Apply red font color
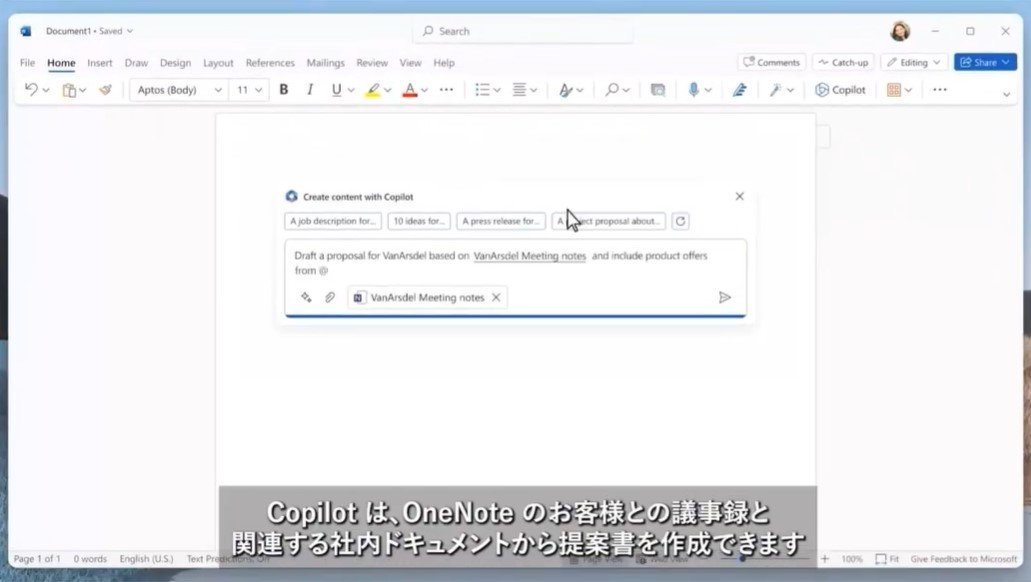The width and height of the screenshot is (1031, 582). tap(410, 90)
